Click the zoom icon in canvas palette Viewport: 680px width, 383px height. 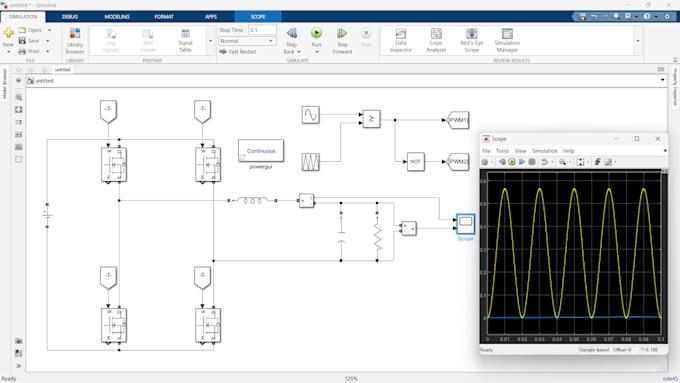click(19, 97)
